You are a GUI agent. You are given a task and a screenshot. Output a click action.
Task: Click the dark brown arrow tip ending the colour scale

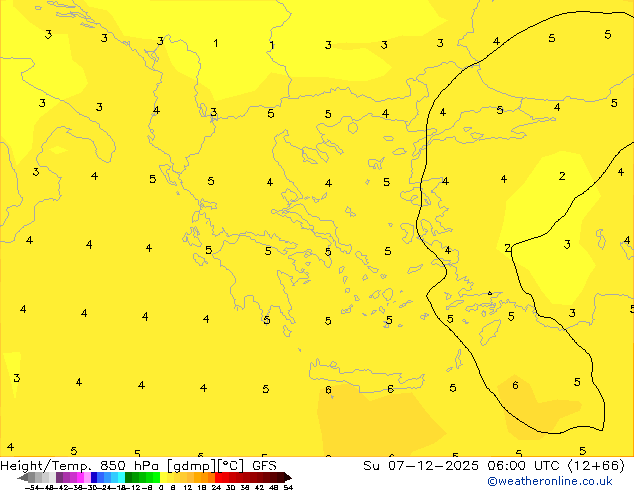[288, 478]
